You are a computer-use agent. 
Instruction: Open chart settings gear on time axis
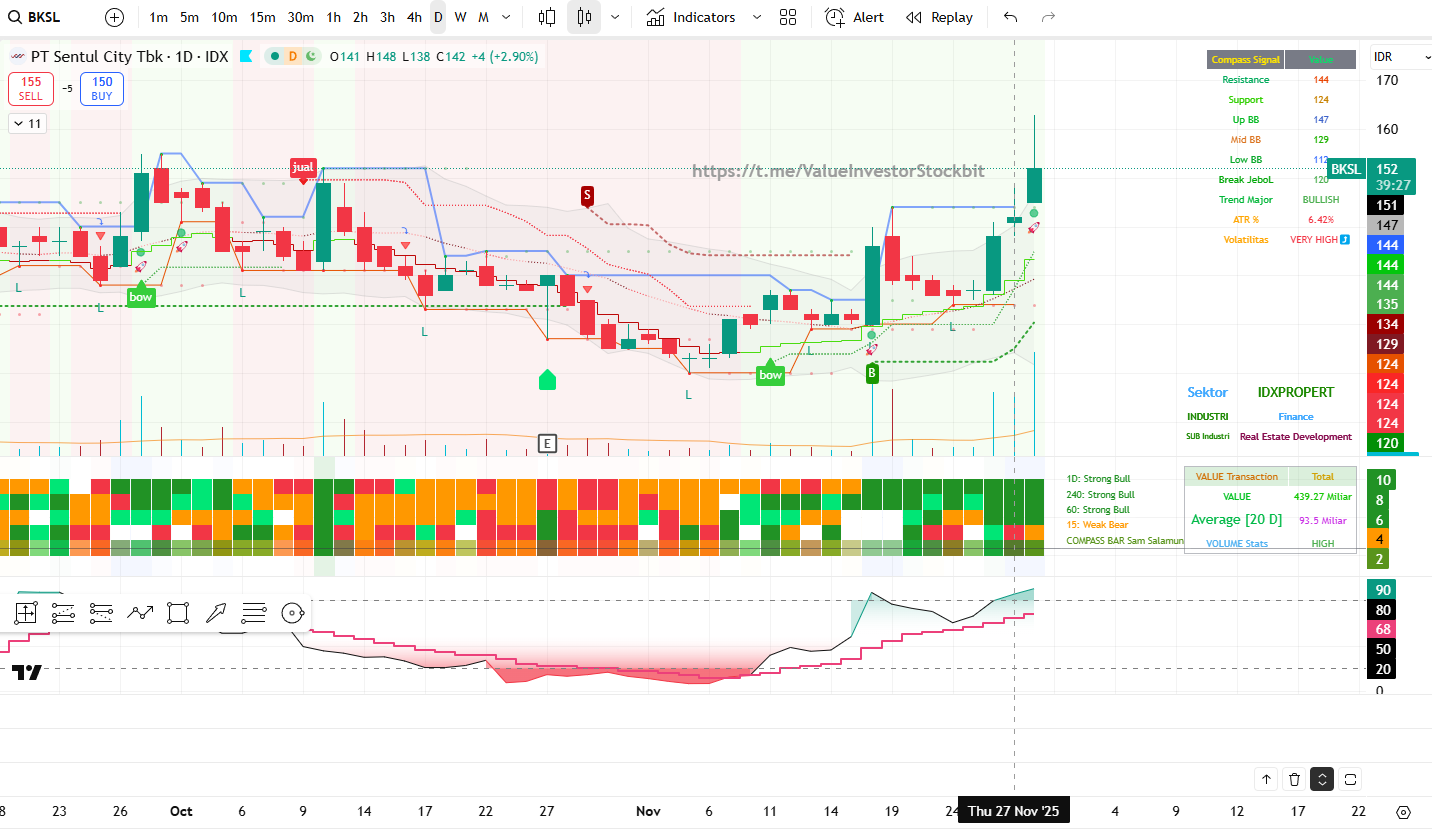[x=1403, y=812]
